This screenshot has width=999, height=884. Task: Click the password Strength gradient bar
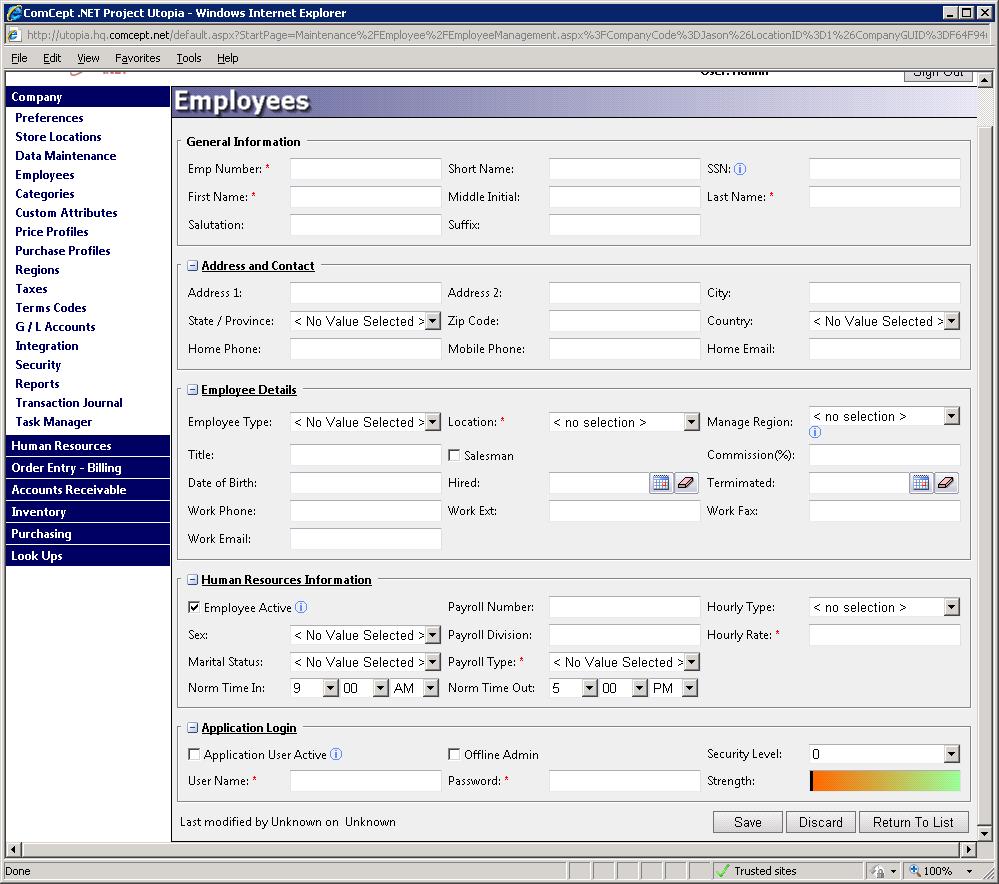[x=884, y=781]
